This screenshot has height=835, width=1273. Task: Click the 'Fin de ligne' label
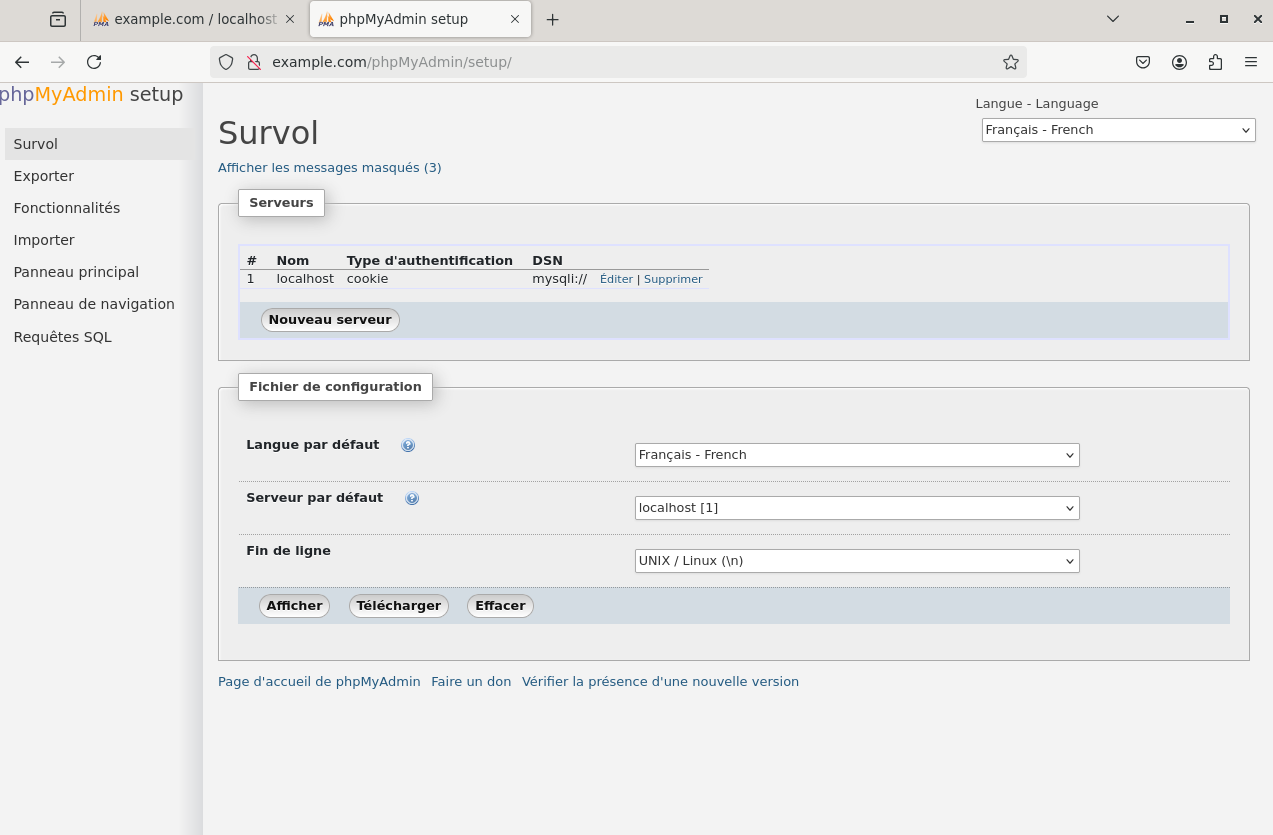click(288, 551)
